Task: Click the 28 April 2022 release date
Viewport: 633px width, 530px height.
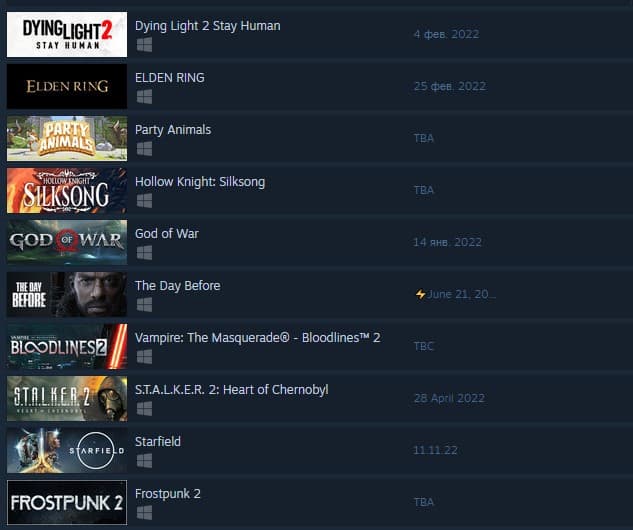Action: (x=449, y=398)
